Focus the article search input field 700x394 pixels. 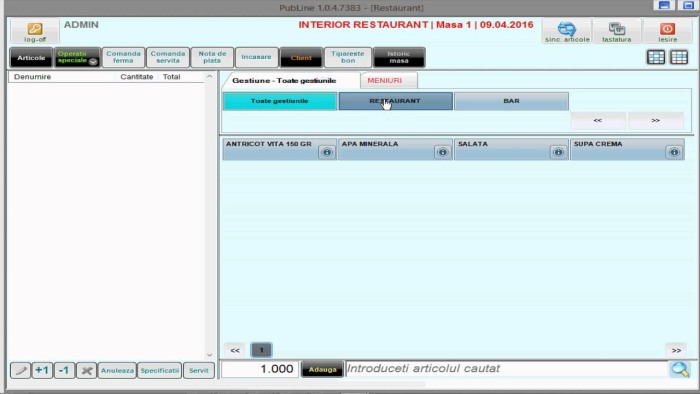506,369
